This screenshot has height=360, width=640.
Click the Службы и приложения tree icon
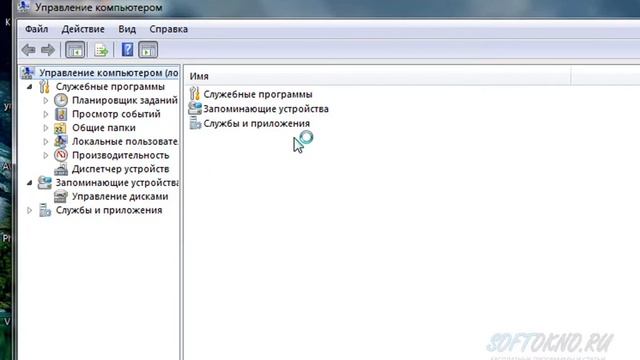pos(45,210)
